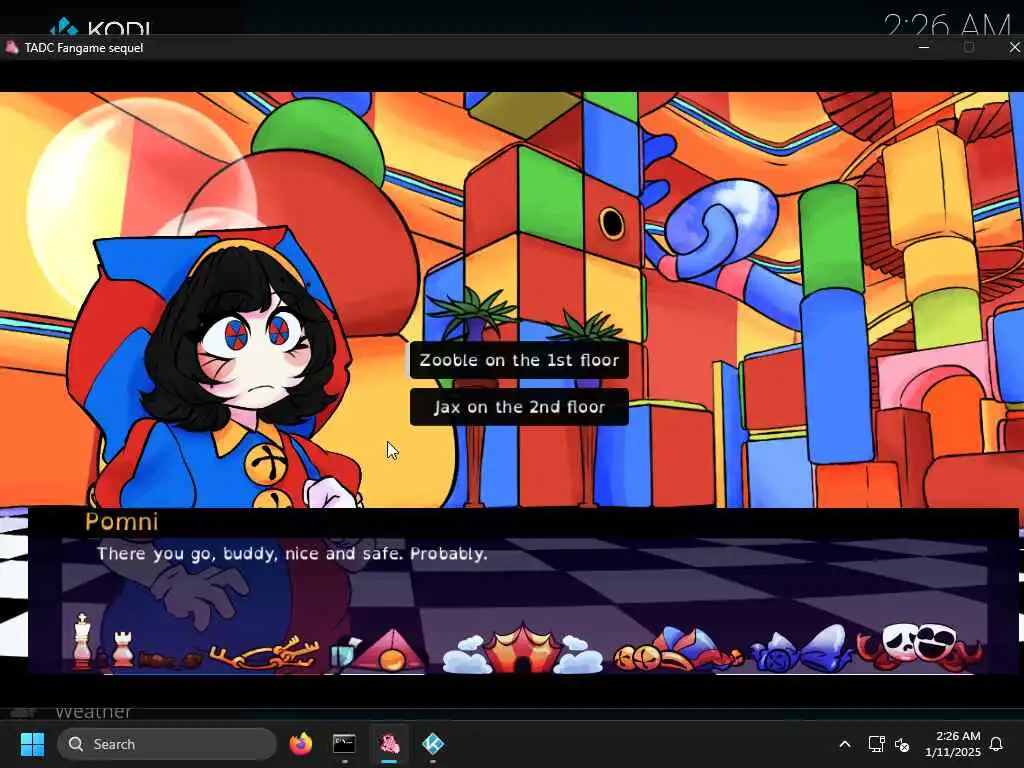Show hidden system tray icons
Image resolution: width=1024 pixels, height=768 pixels.
tap(844, 744)
